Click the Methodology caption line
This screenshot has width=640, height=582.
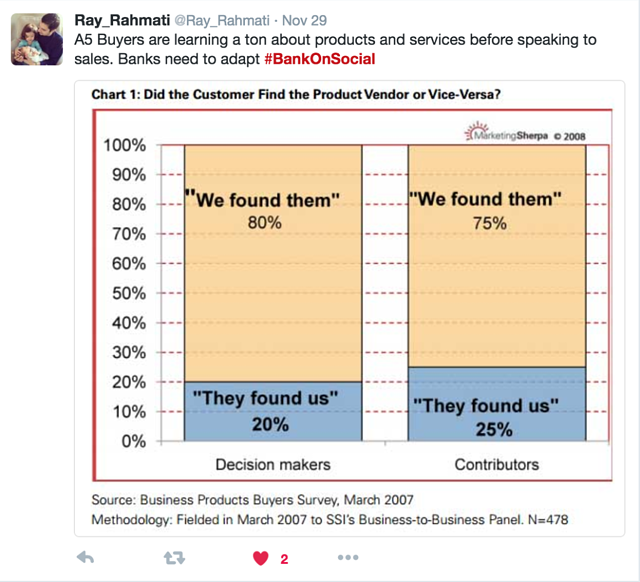[x=330, y=519]
